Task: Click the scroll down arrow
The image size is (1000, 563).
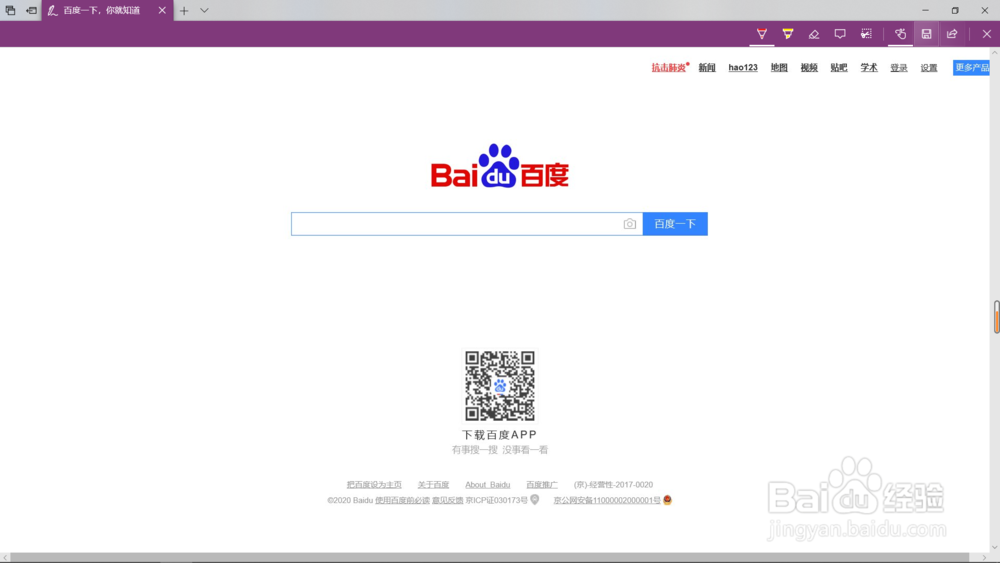Action: point(995,547)
